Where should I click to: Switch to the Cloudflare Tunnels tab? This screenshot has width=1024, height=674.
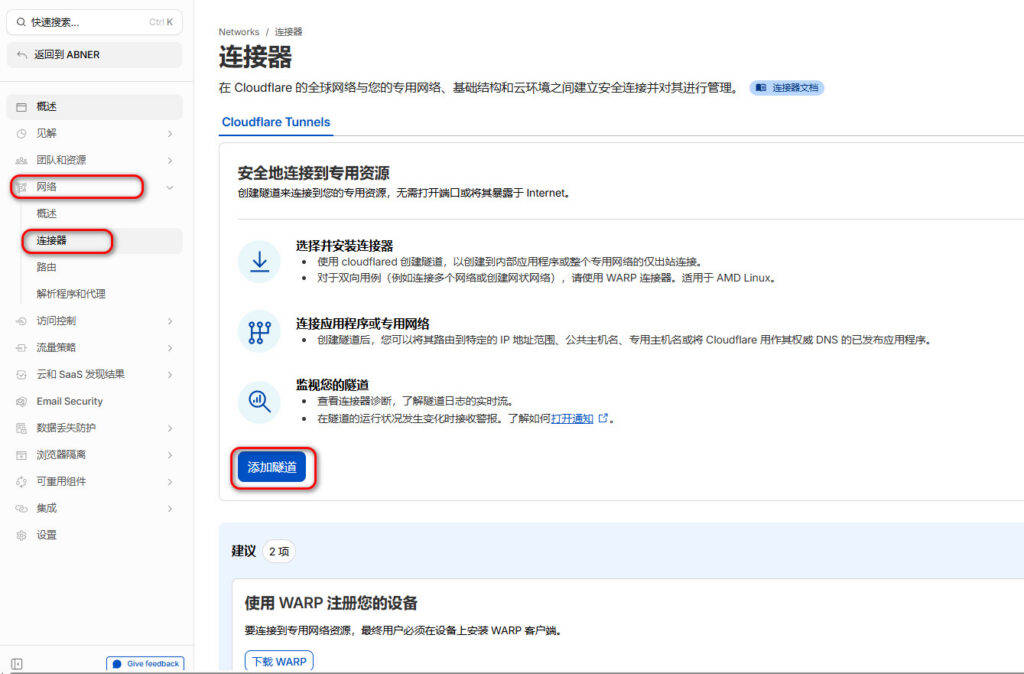[x=275, y=122]
